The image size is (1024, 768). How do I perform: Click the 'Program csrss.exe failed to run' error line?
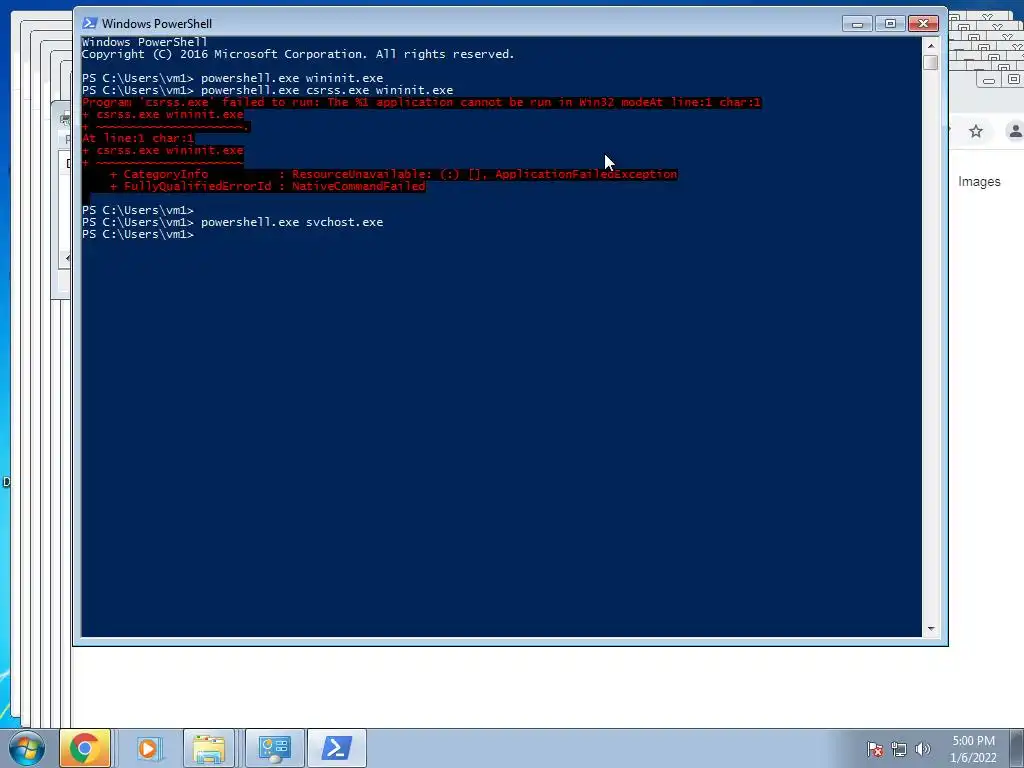pyautogui.click(x=421, y=103)
